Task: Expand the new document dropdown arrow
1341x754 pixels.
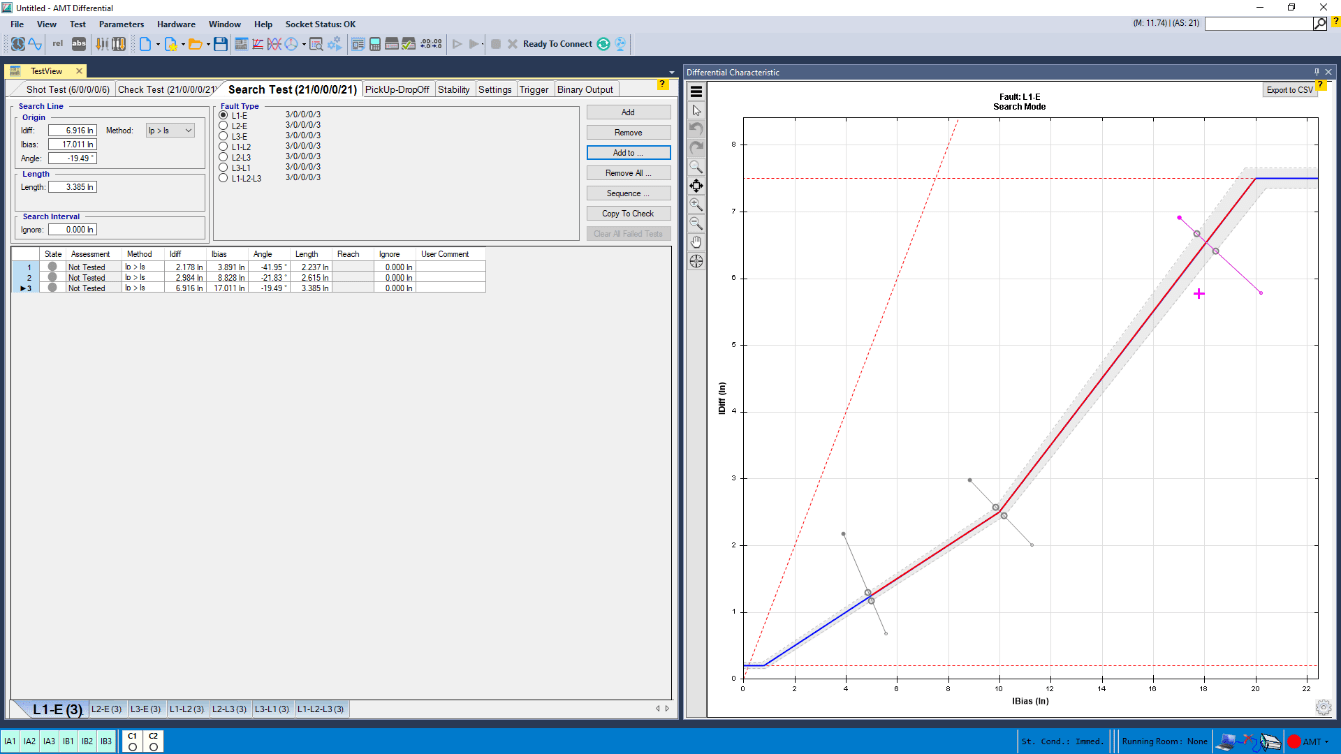Action: click(x=157, y=44)
